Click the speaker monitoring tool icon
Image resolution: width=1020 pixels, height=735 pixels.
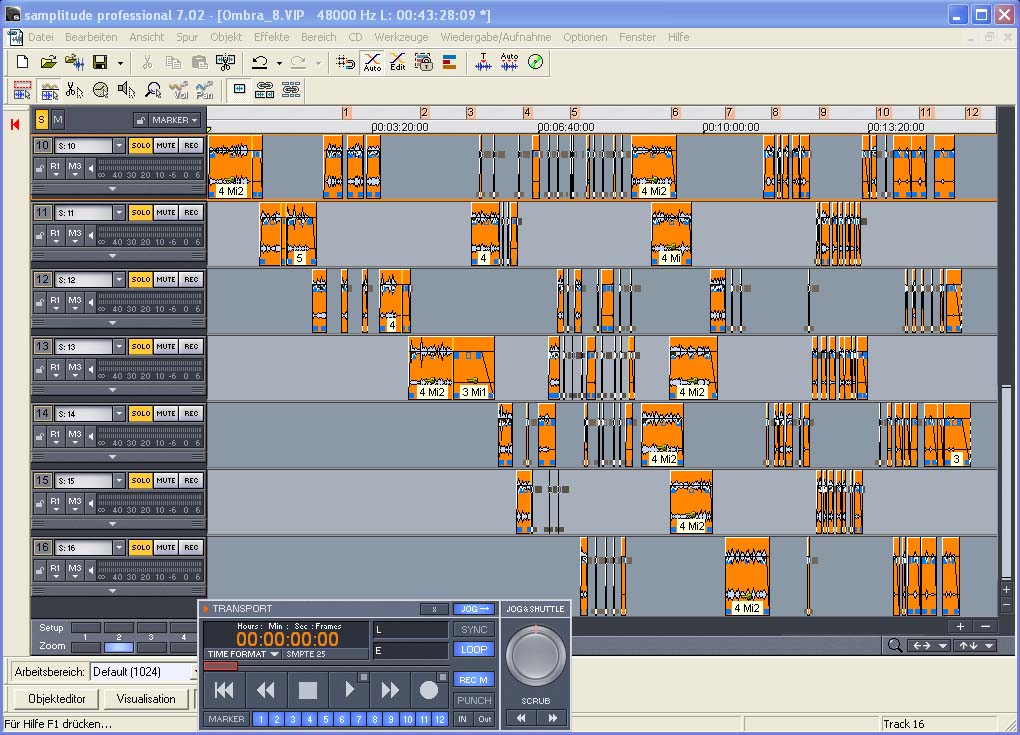(126, 90)
